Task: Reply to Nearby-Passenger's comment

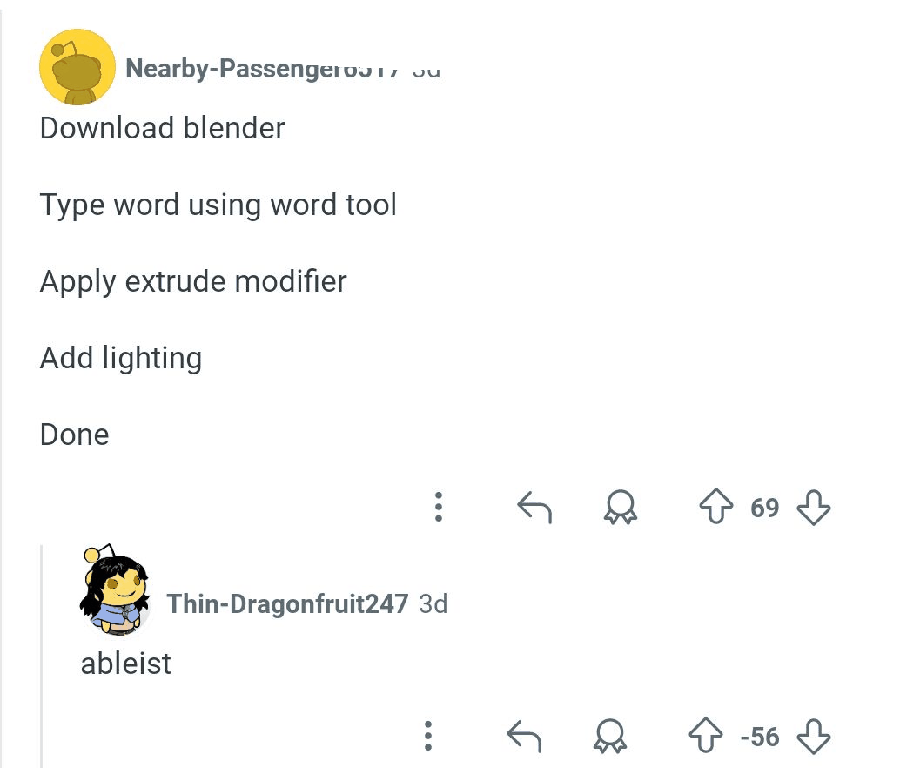Action: coord(534,507)
